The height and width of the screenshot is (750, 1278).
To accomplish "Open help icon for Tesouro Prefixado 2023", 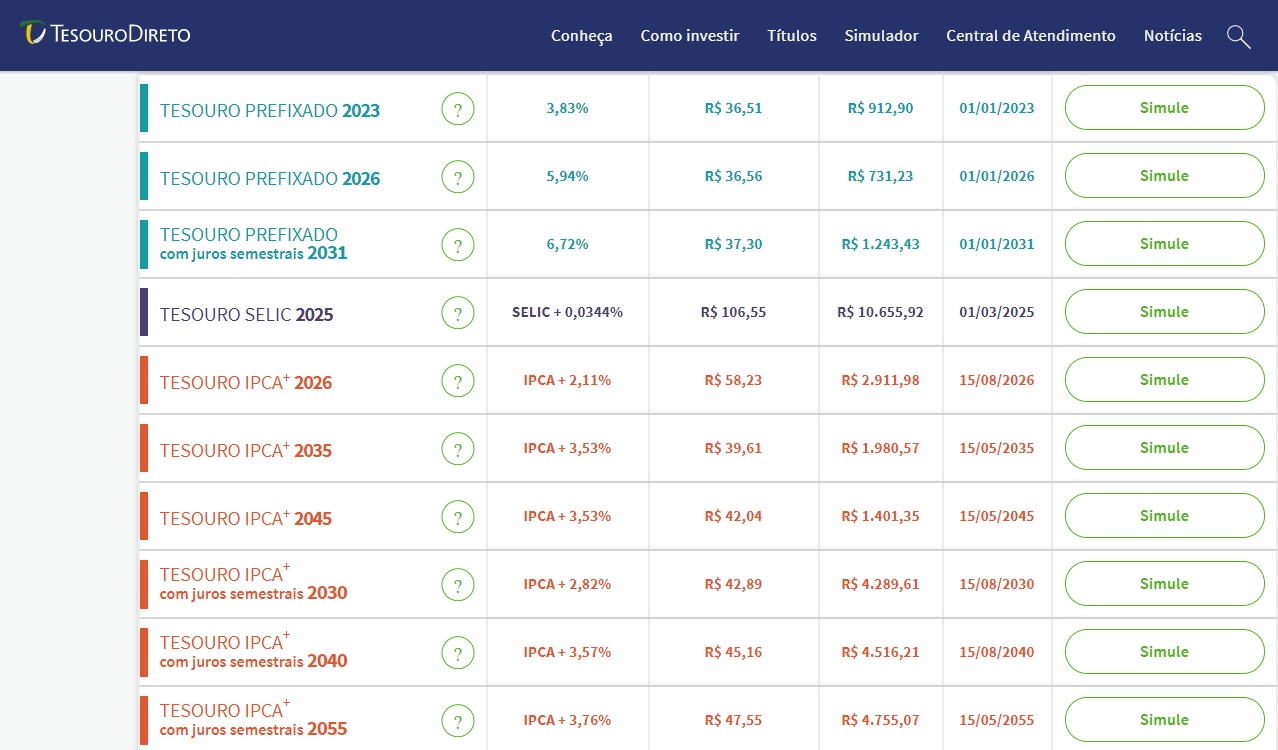I will [x=458, y=109].
